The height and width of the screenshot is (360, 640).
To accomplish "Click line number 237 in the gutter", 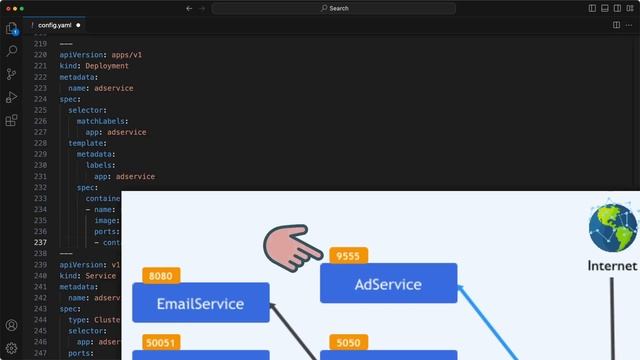I will point(40,242).
